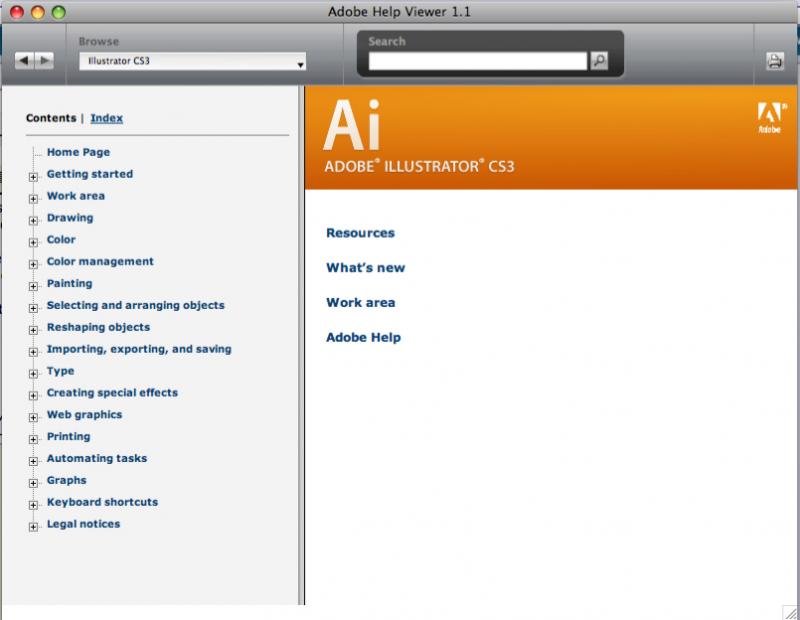800x620 pixels.
Task: Open the Web graphics entry
Action: tap(84, 415)
